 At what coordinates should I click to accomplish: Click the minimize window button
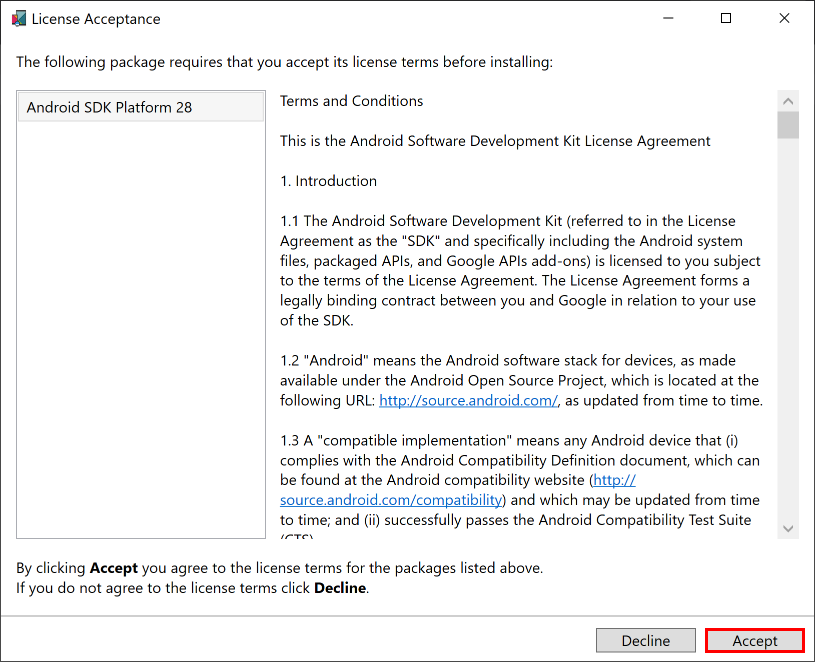667,18
